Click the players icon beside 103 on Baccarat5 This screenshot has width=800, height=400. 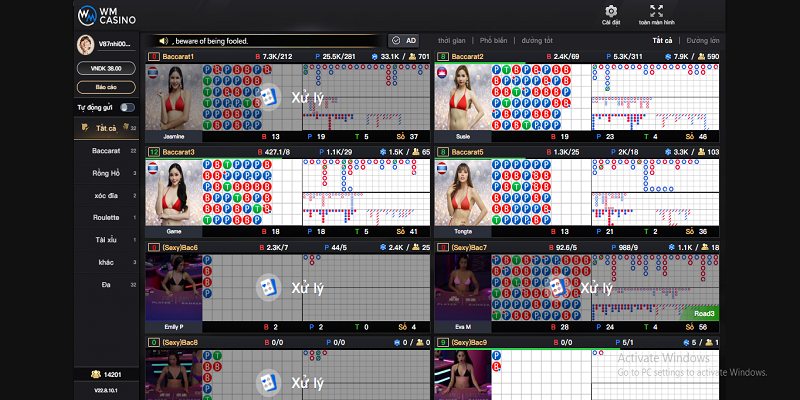coord(702,152)
